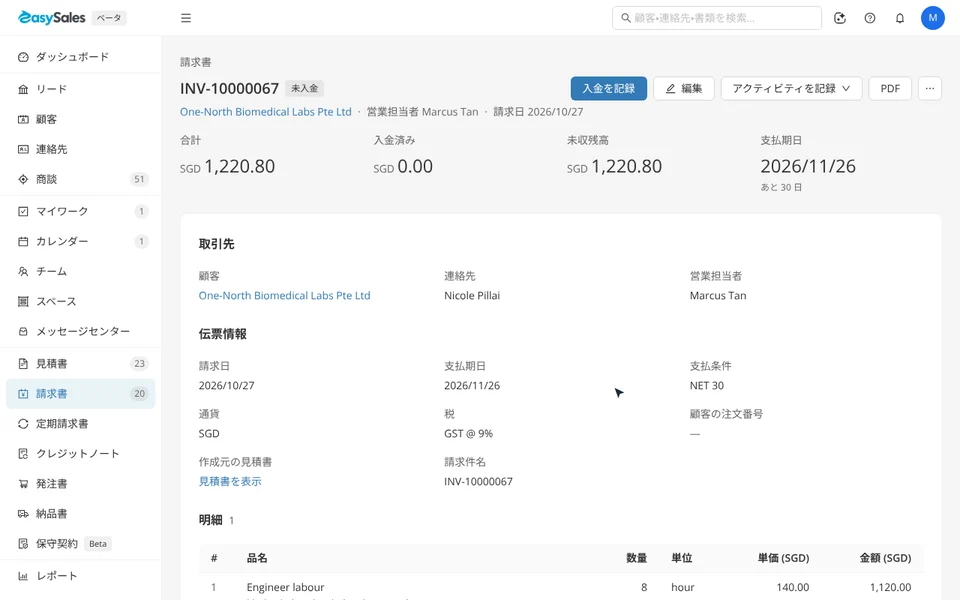The height and width of the screenshot is (600, 960).
Task: Click 未収残高 amount SGD 1,220.80
Action: pos(614,167)
